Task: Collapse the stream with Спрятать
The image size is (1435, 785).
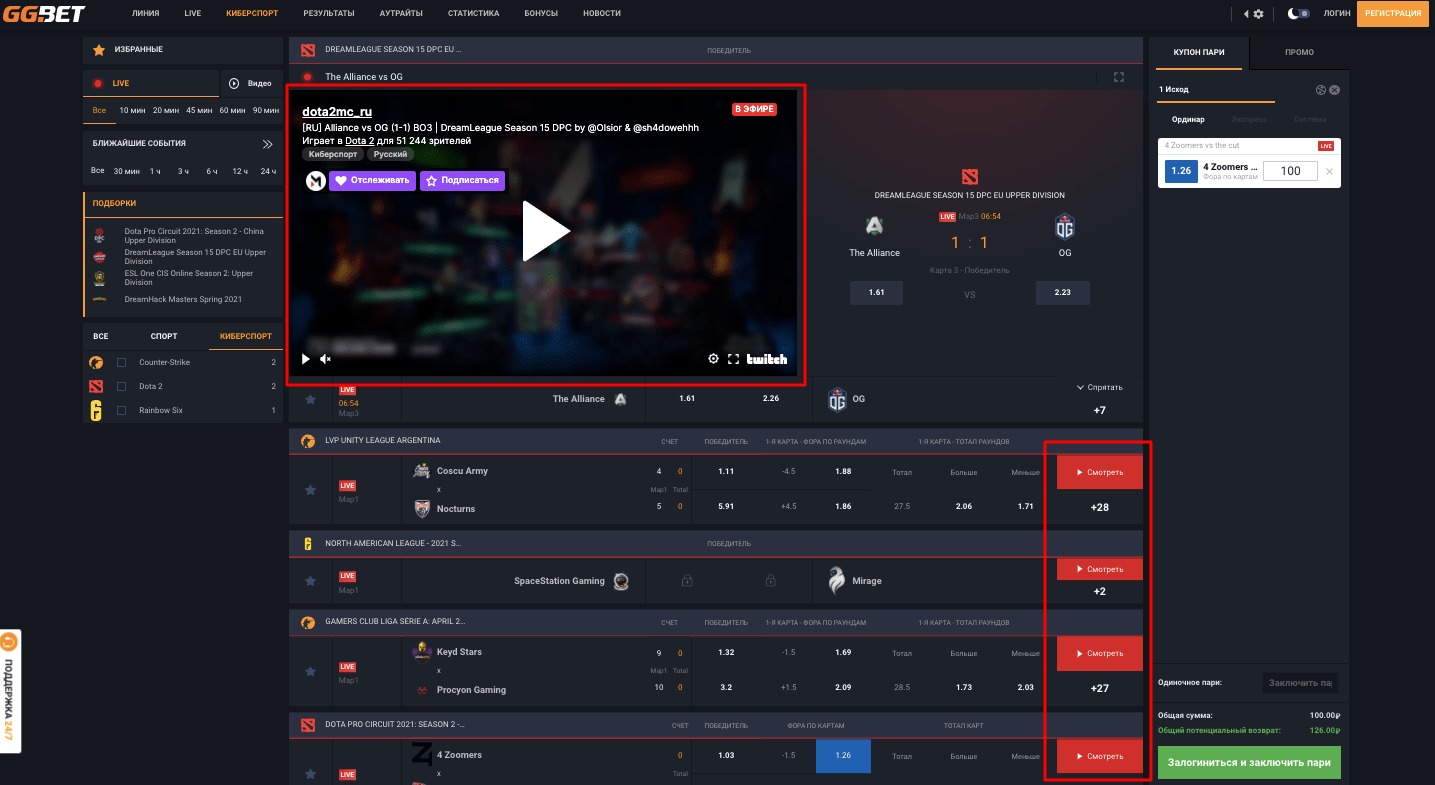Action: pos(1099,387)
